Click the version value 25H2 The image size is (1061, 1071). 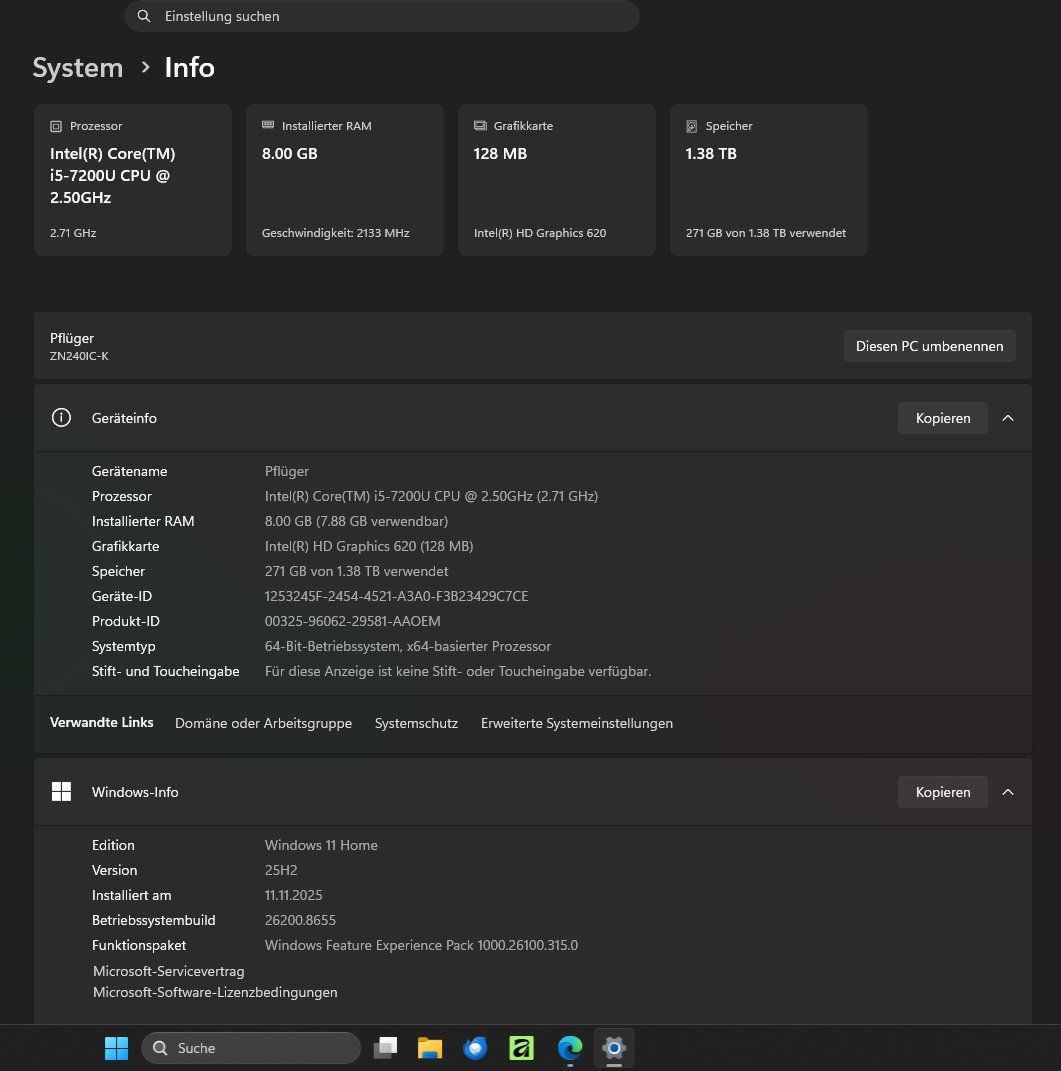(x=281, y=870)
